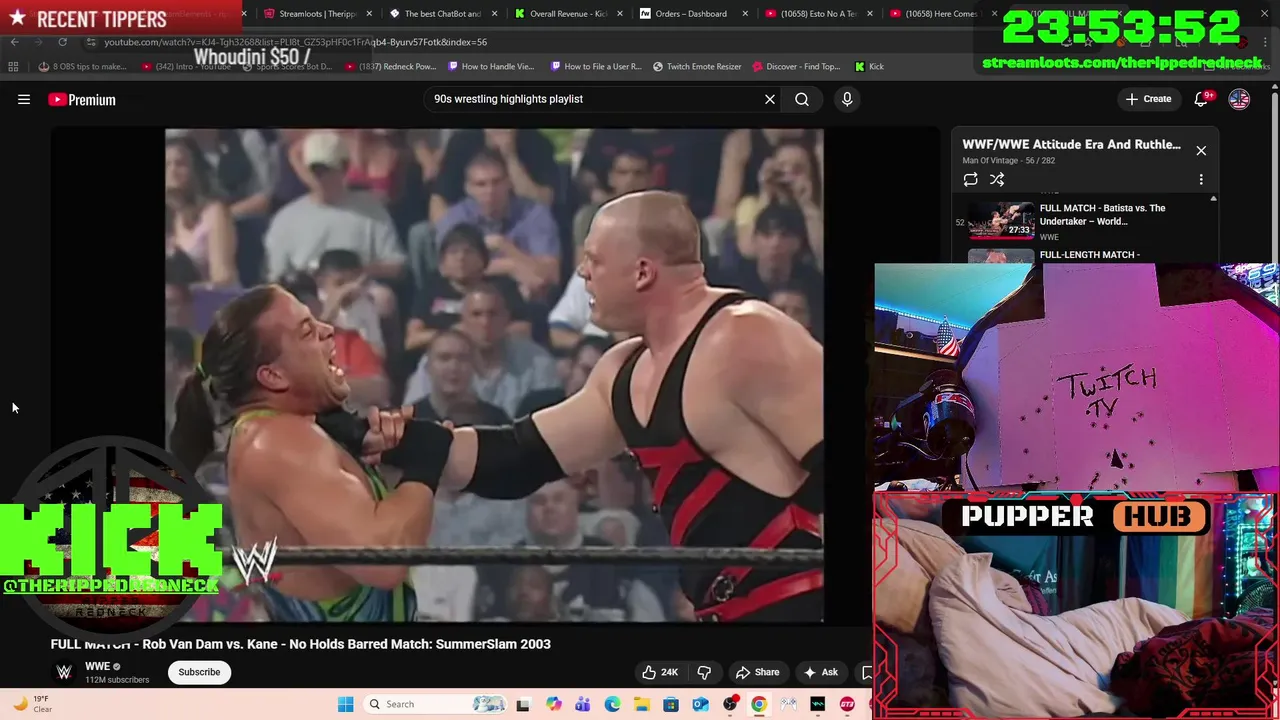Open Microsoft Store on taskbar
This screenshot has width=1280, height=720.
[x=671, y=704]
